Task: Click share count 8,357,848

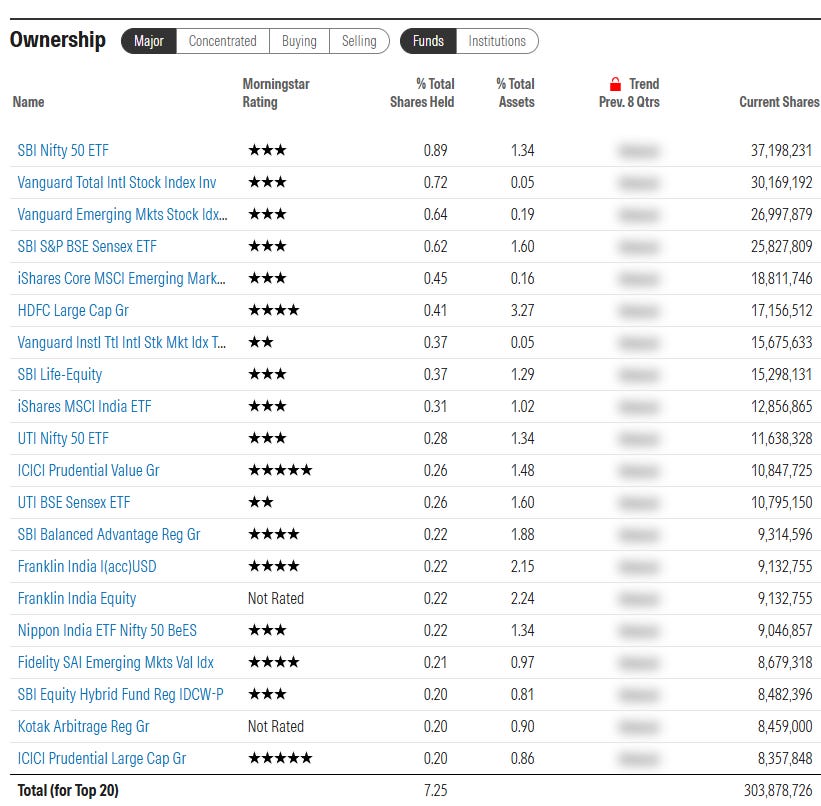Action: point(785,758)
